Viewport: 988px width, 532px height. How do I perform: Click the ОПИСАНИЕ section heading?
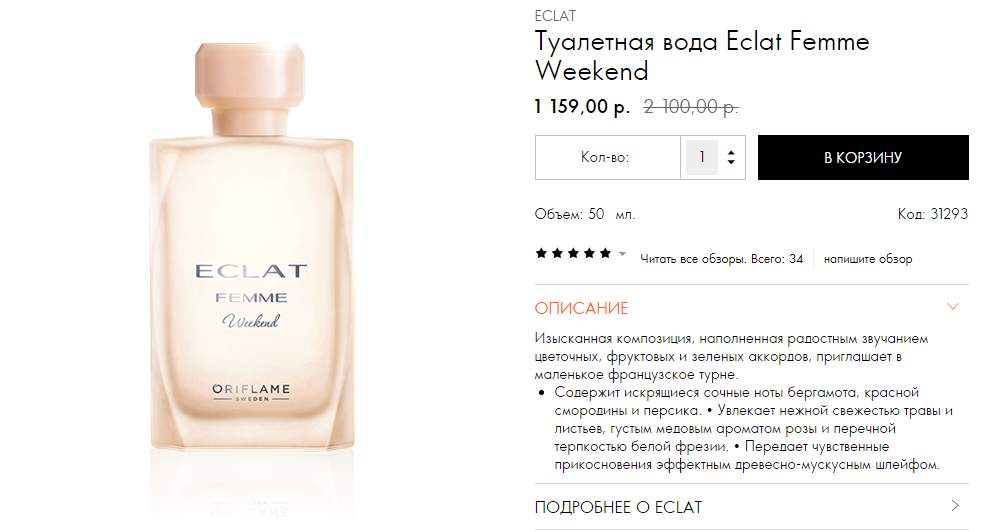(582, 308)
